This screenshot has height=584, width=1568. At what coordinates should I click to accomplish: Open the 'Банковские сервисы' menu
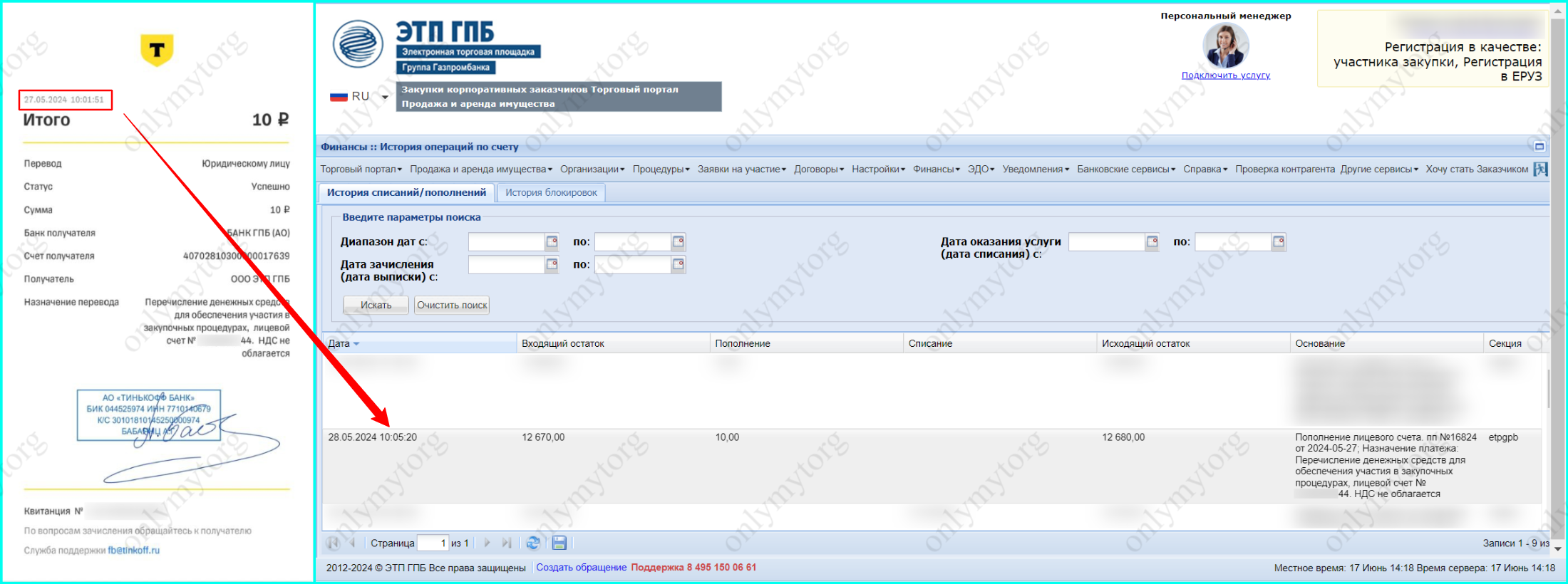pos(1126,170)
